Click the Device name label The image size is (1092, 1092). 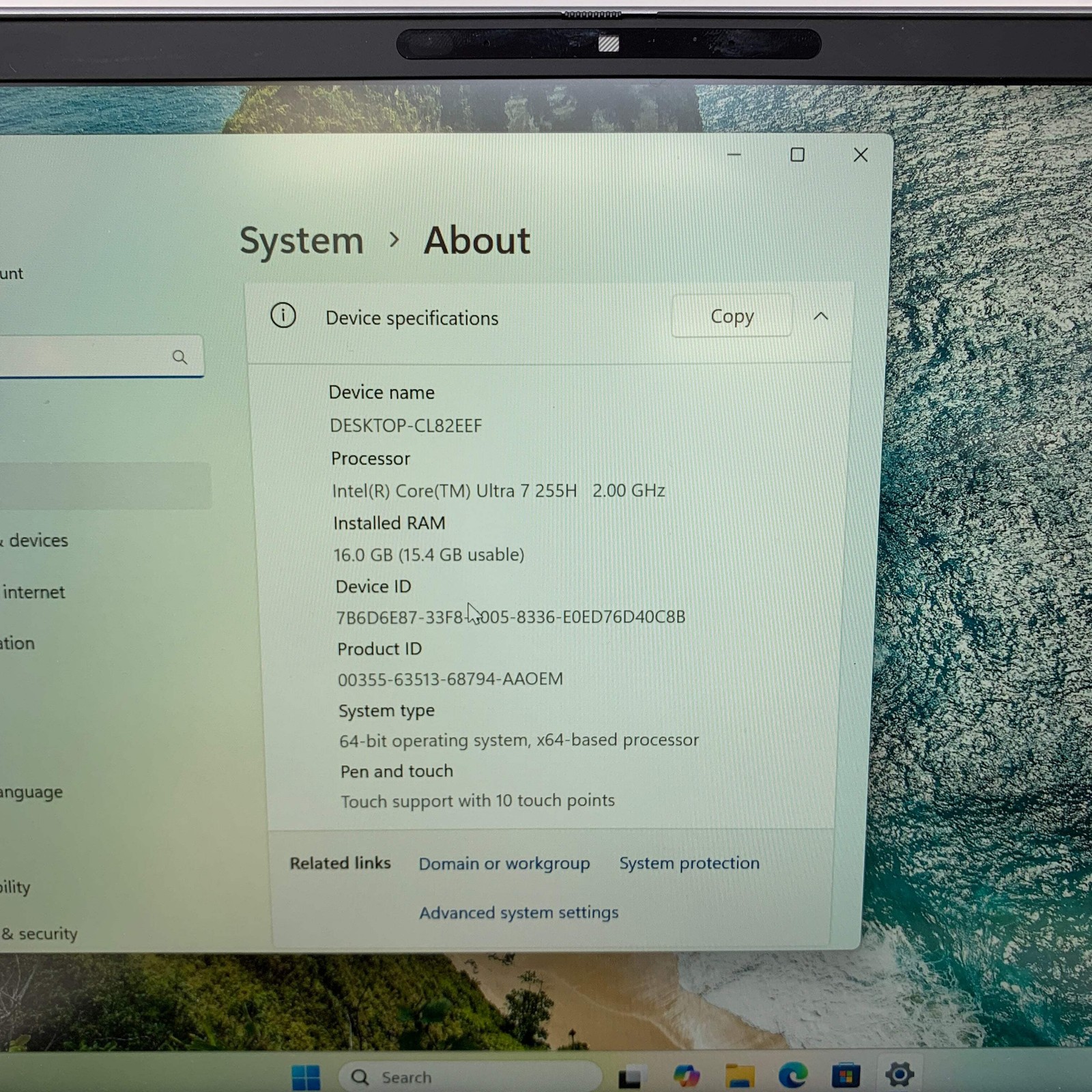(x=382, y=392)
